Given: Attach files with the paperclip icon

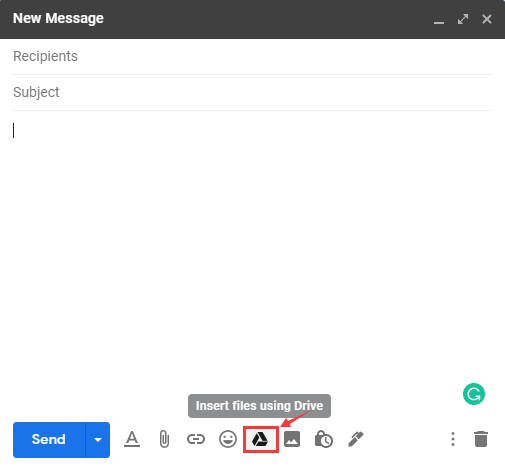Looking at the screenshot, I should click(x=164, y=439).
